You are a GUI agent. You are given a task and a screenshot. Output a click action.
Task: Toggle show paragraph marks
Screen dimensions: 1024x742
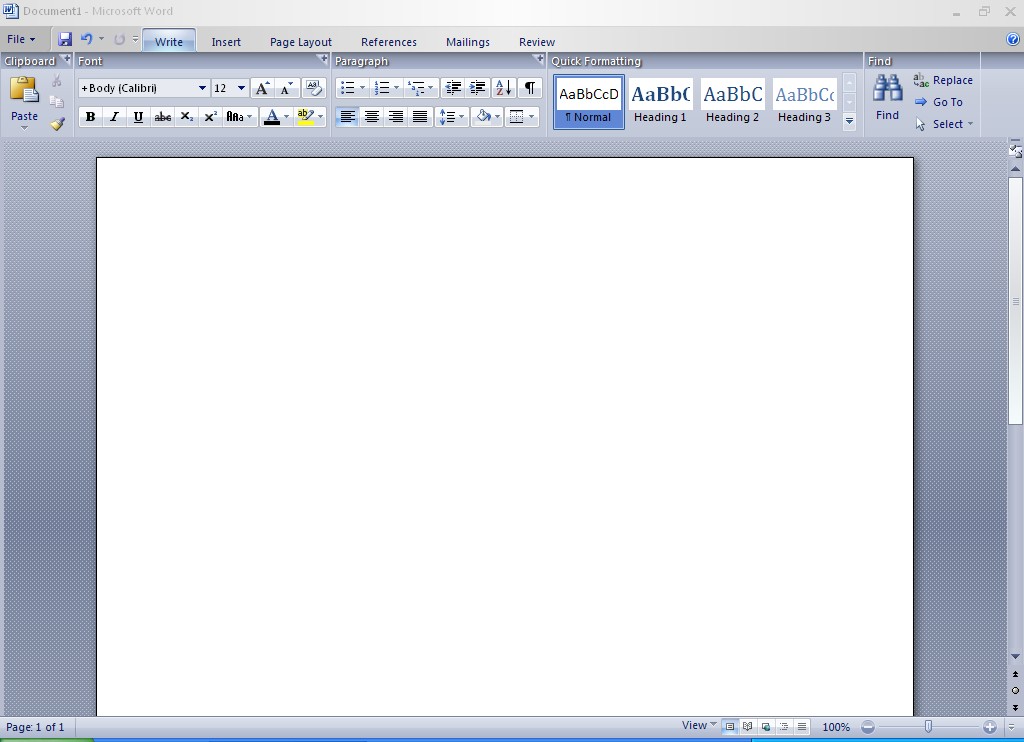(x=530, y=88)
